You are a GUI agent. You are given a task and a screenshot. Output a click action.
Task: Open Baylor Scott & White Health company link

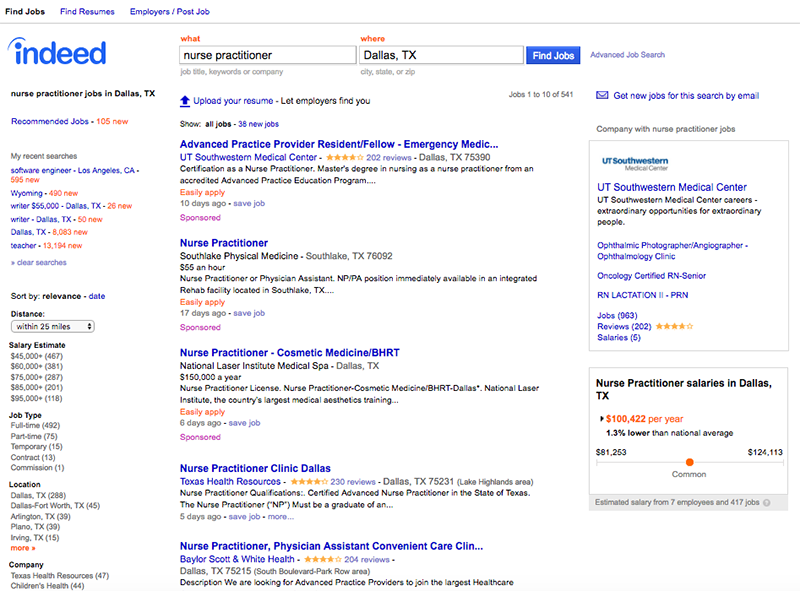coord(237,559)
